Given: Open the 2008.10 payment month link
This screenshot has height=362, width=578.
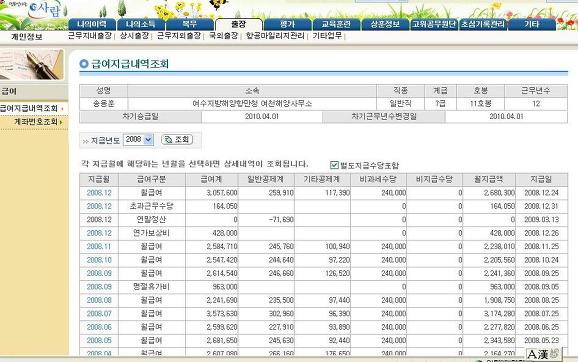Looking at the screenshot, I should click(x=99, y=260).
